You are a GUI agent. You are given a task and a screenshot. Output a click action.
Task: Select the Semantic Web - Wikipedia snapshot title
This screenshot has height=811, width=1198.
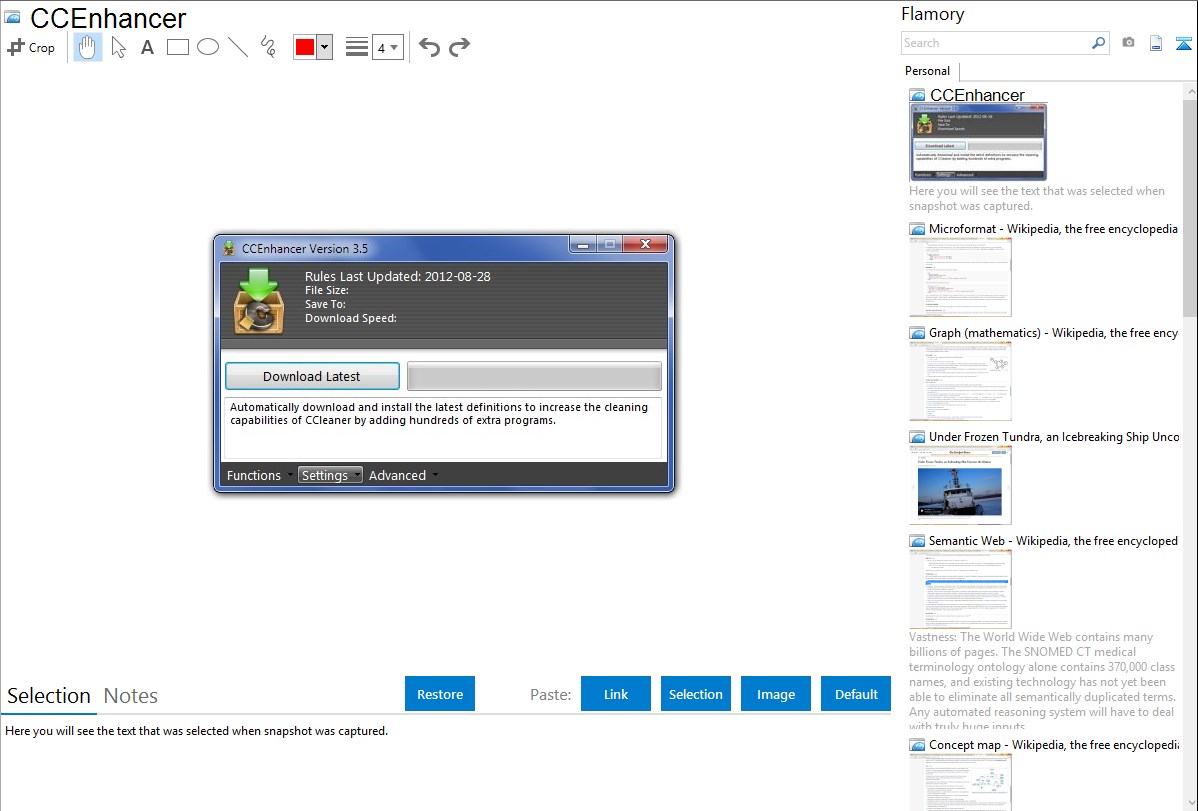point(1053,540)
